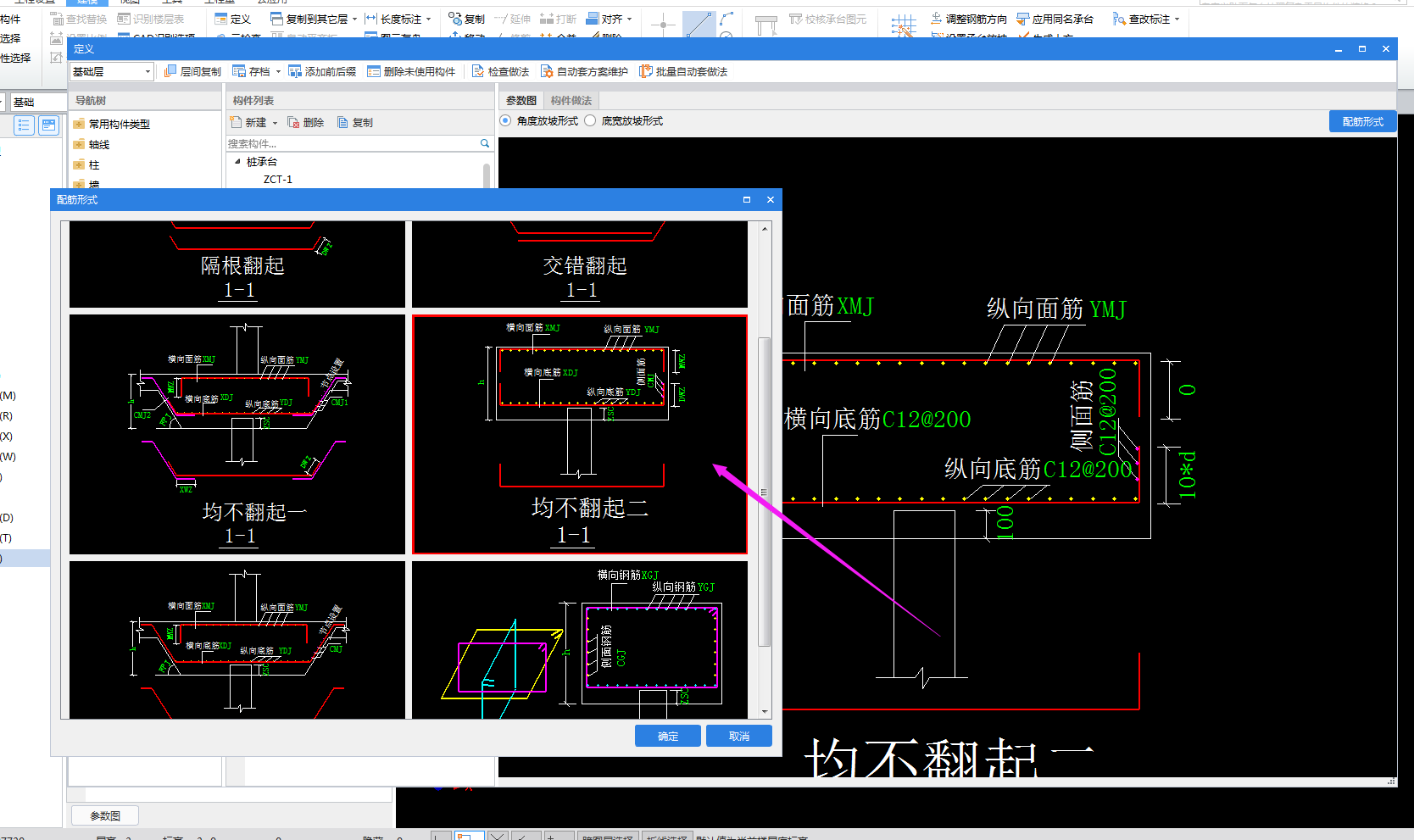The image size is (1414, 840).
Task: Toggle the list view icon in left panel
Action: 24,126
